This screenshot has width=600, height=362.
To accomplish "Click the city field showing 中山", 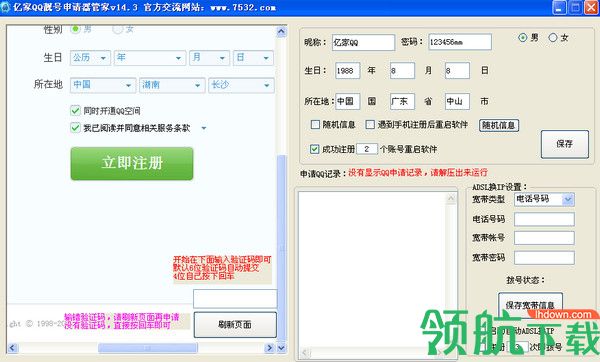I will tap(457, 101).
